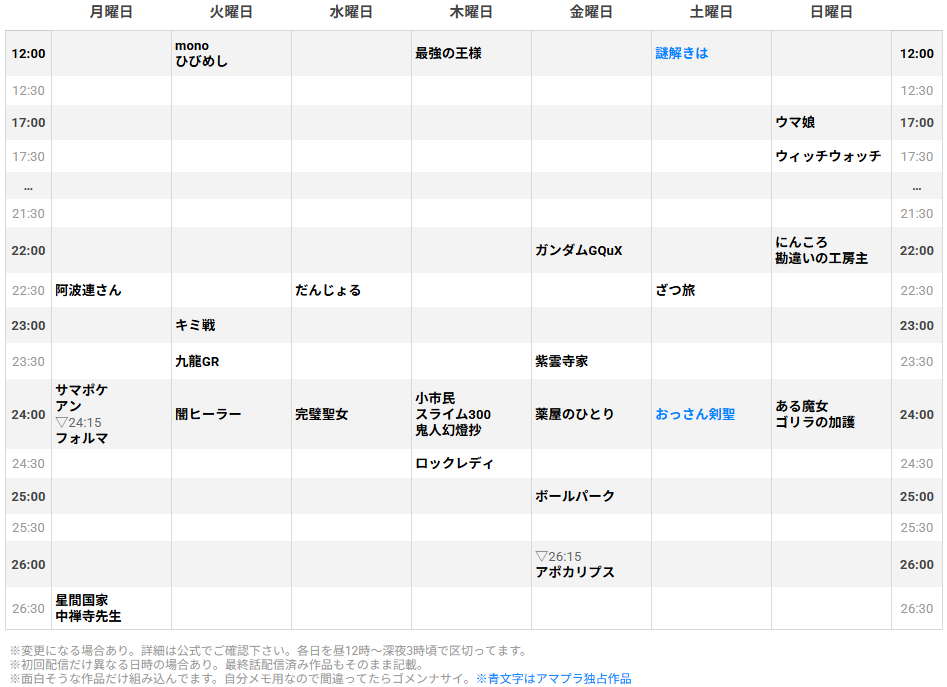Click the キミ戦 entry
The height and width of the screenshot is (687, 947).
[195, 325]
